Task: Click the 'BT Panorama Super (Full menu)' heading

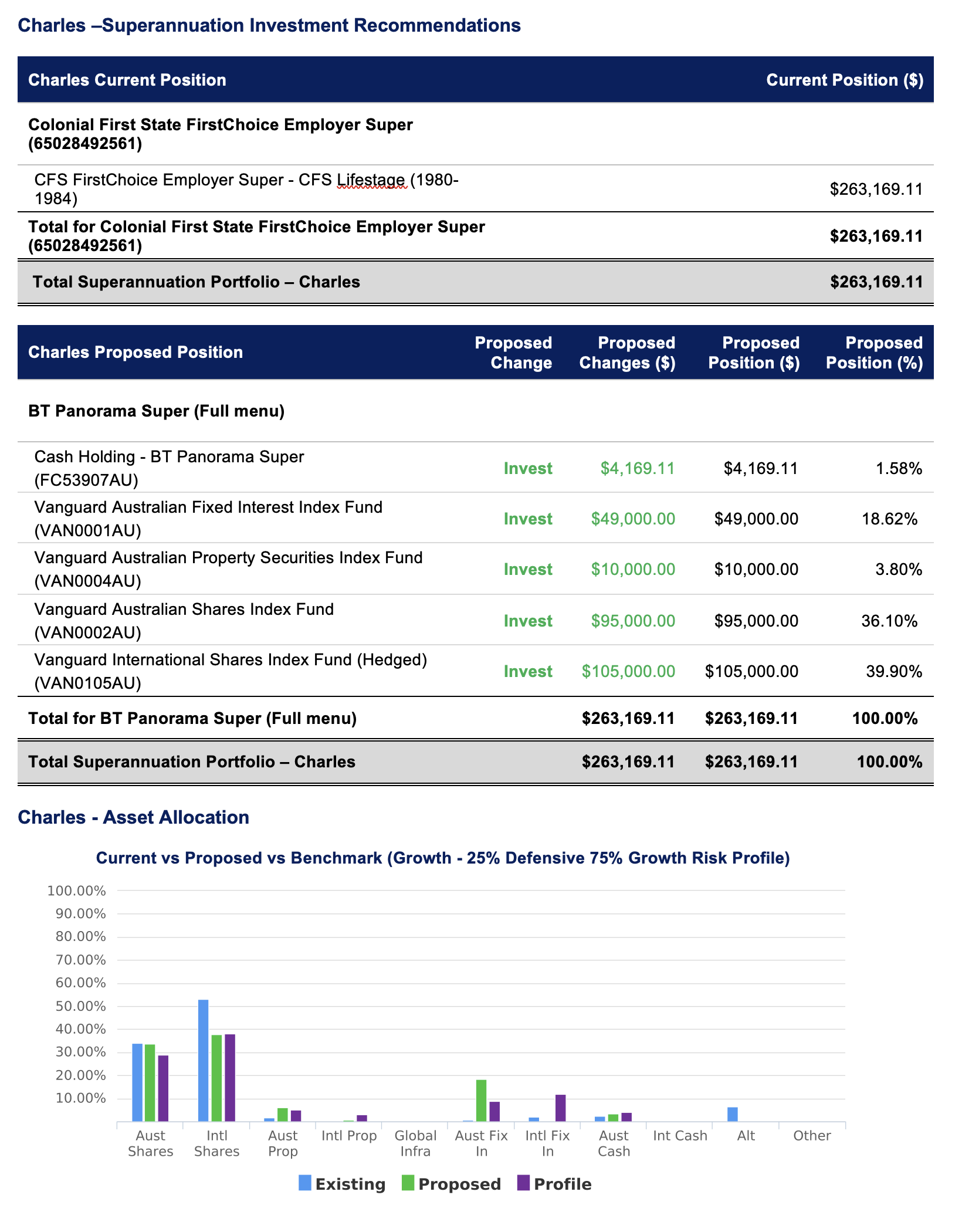Action: tap(157, 411)
